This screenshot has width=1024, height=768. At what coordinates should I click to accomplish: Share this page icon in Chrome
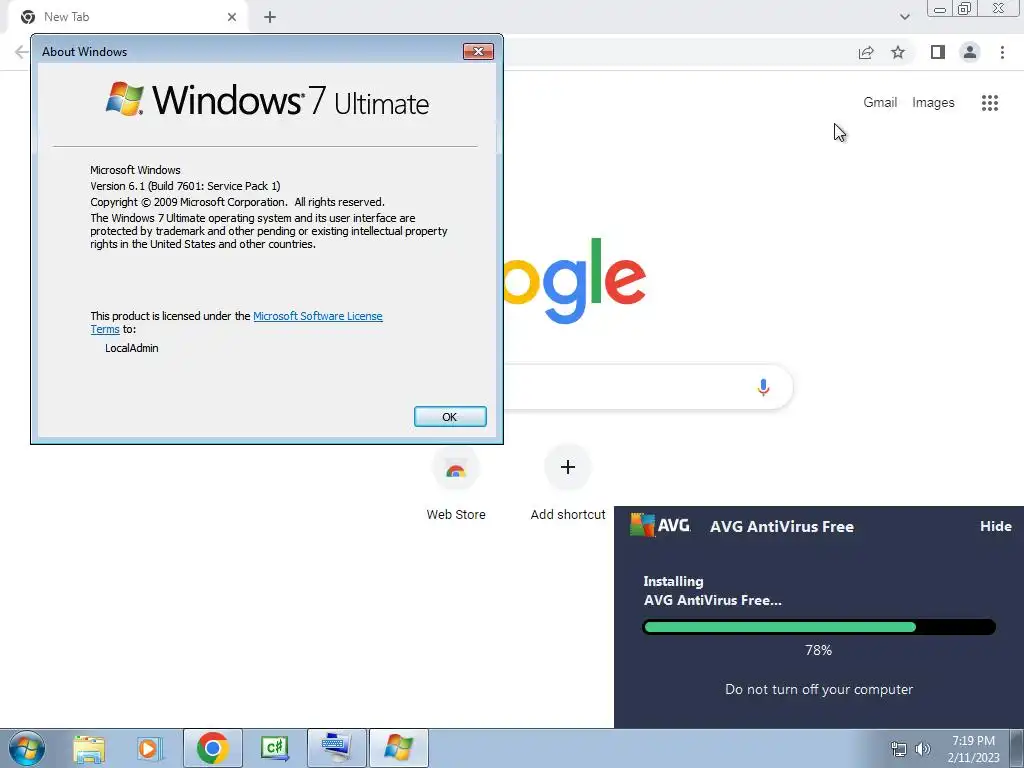pos(866,52)
